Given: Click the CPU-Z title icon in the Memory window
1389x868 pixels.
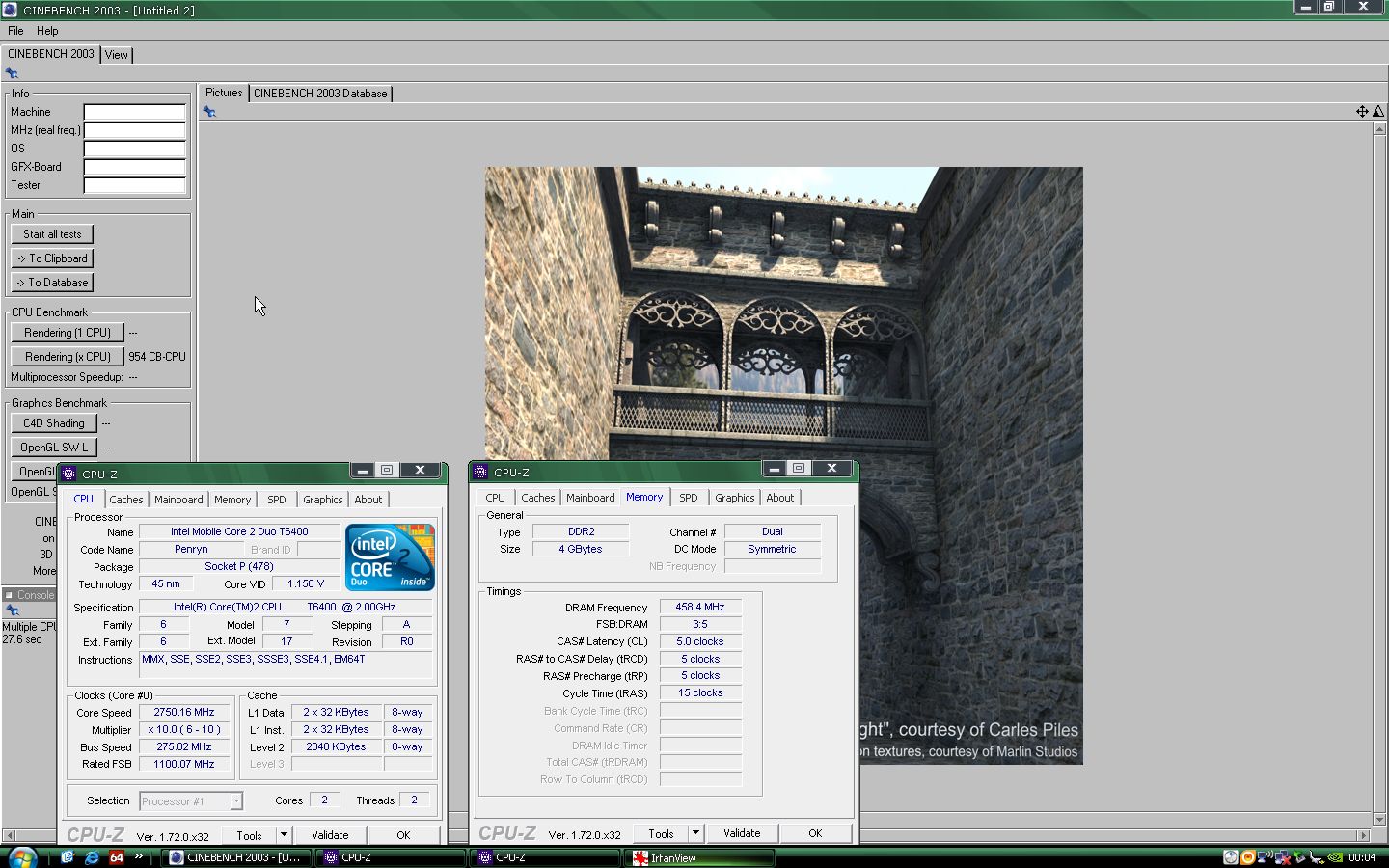Looking at the screenshot, I should (480, 472).
